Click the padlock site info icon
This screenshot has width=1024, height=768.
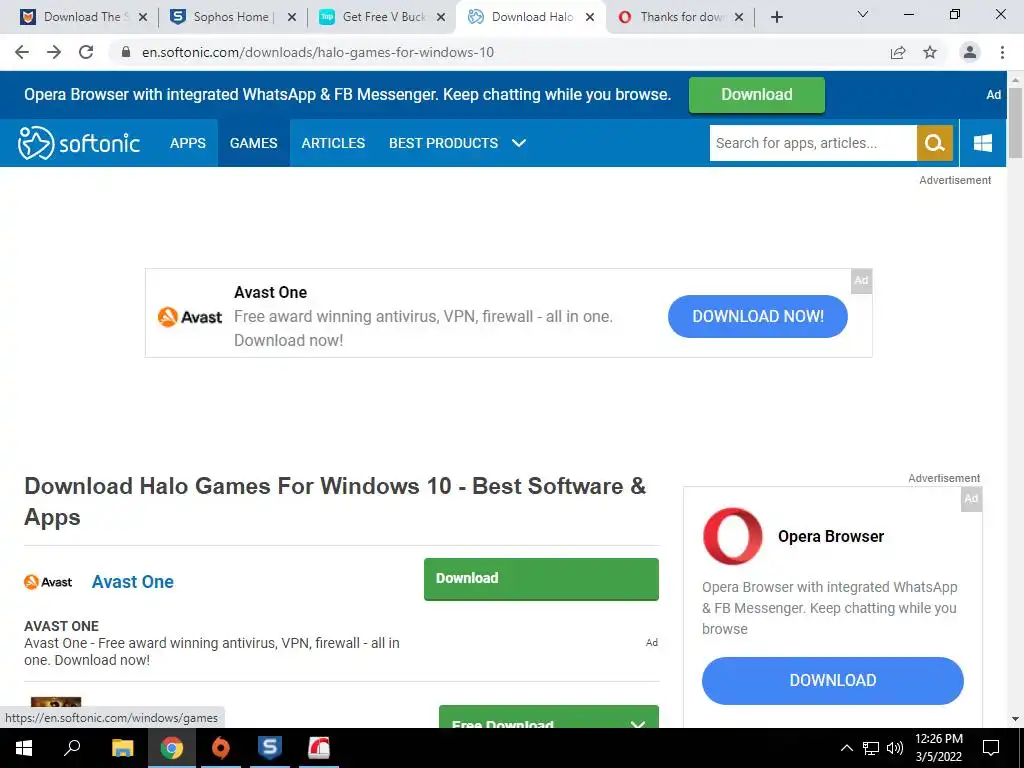(x=126, y=52)
